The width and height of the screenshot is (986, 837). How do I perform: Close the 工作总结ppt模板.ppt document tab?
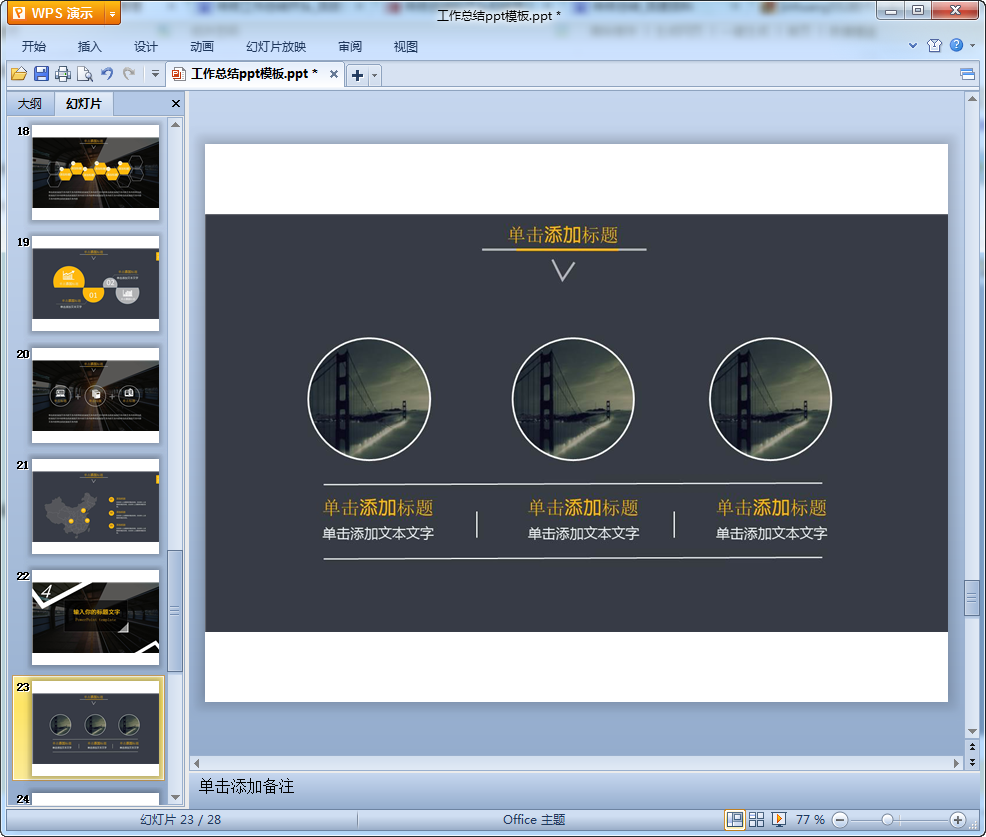tap(334, 74)
